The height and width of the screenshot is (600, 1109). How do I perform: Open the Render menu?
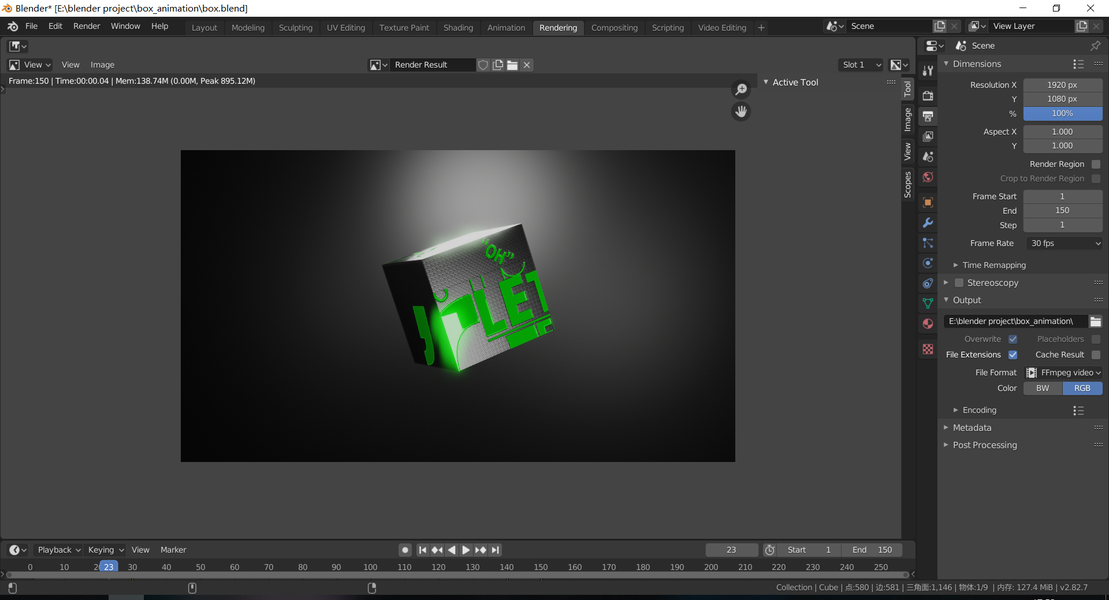click(x=86, y=26)
